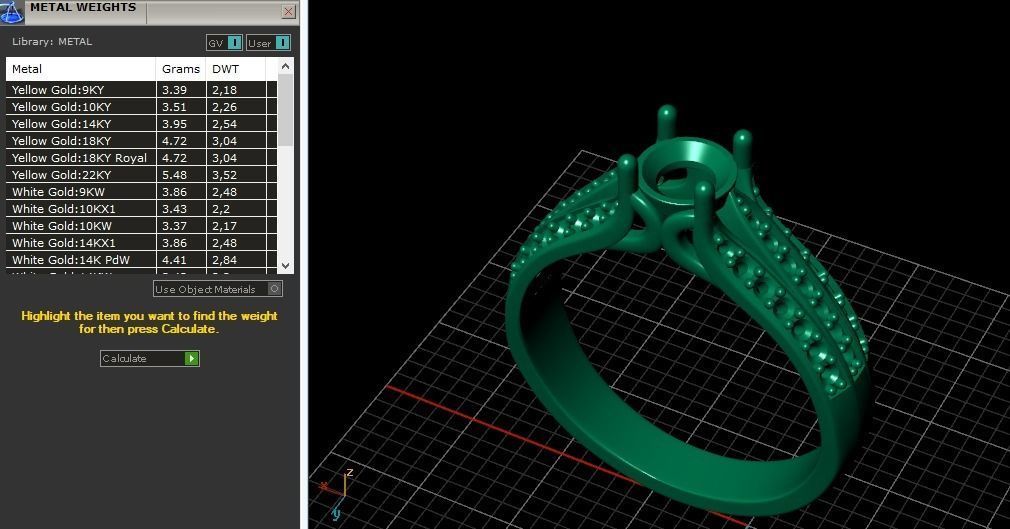Click the 4.41 grams value for 14K PdW
Image resolution: width=1010 pixels, height=529 pixels.
click(175, 260)
